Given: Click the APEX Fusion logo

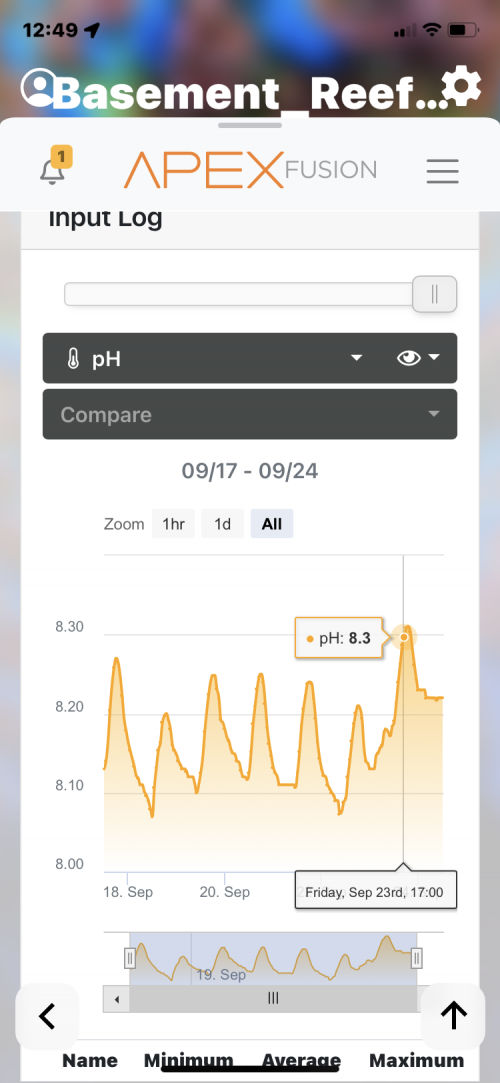Looking at the screenshot, I should point(250,169).
